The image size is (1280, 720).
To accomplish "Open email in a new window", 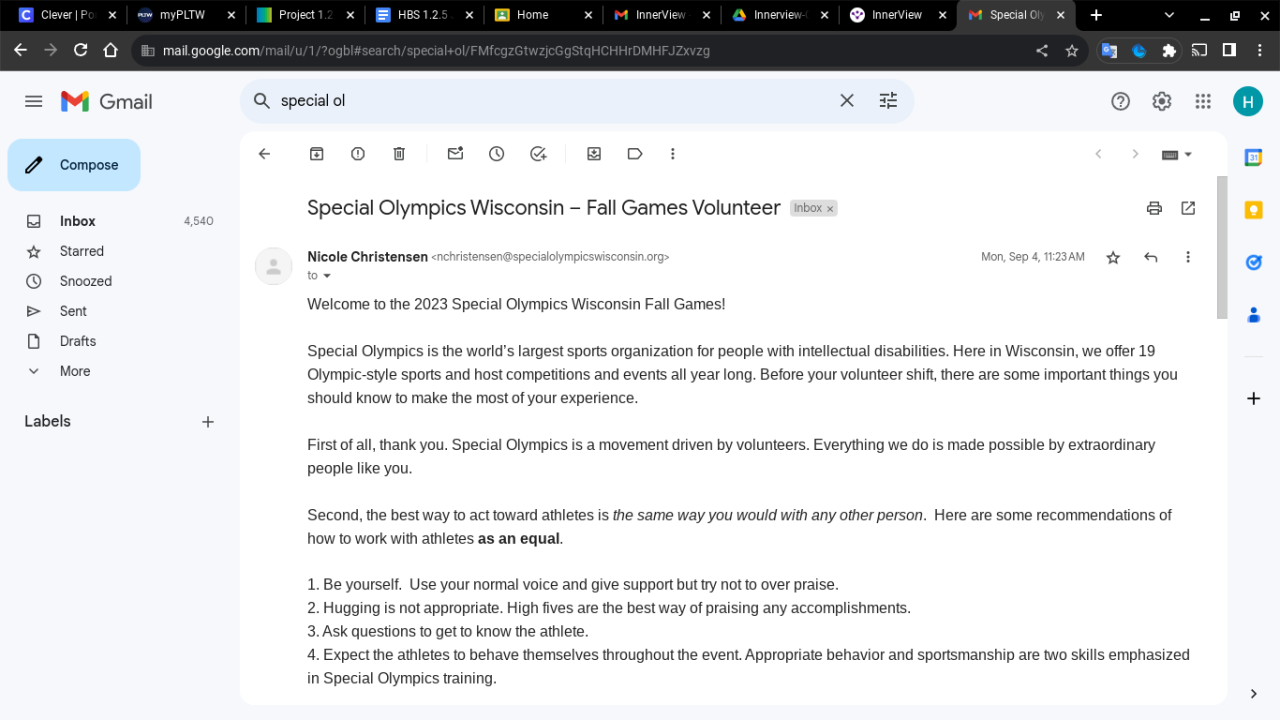I will (1188, 208).
